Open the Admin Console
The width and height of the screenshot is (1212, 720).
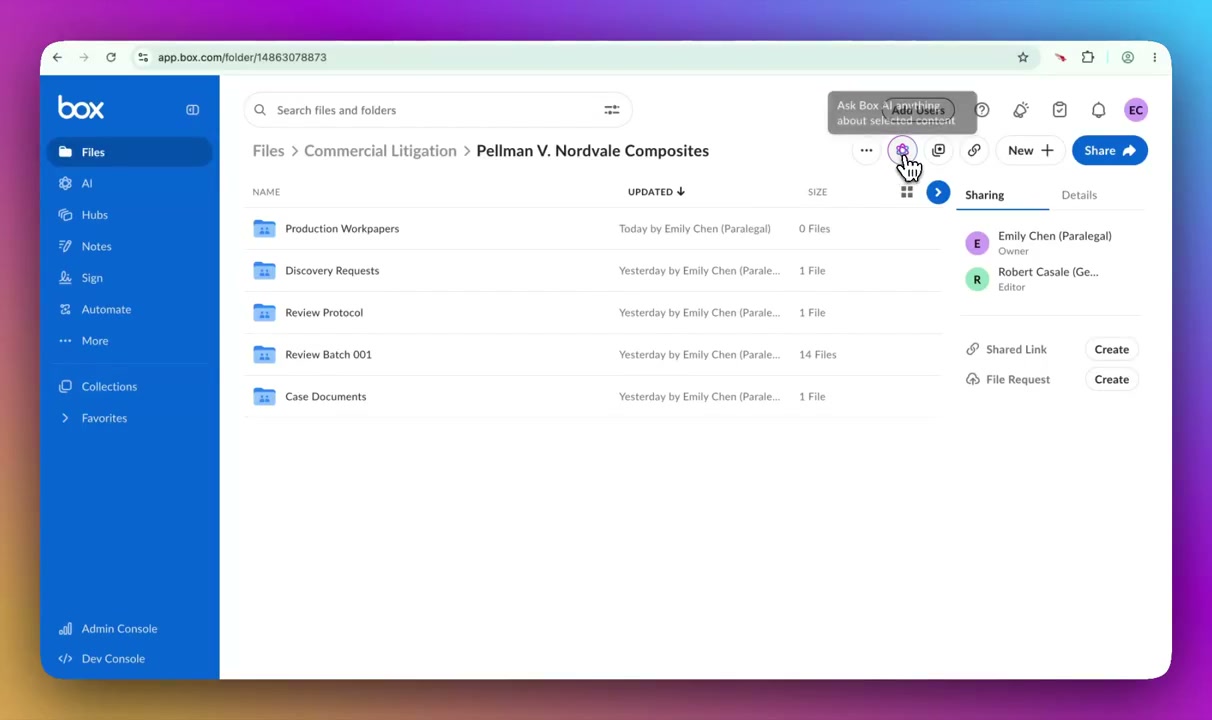point(119,629)
